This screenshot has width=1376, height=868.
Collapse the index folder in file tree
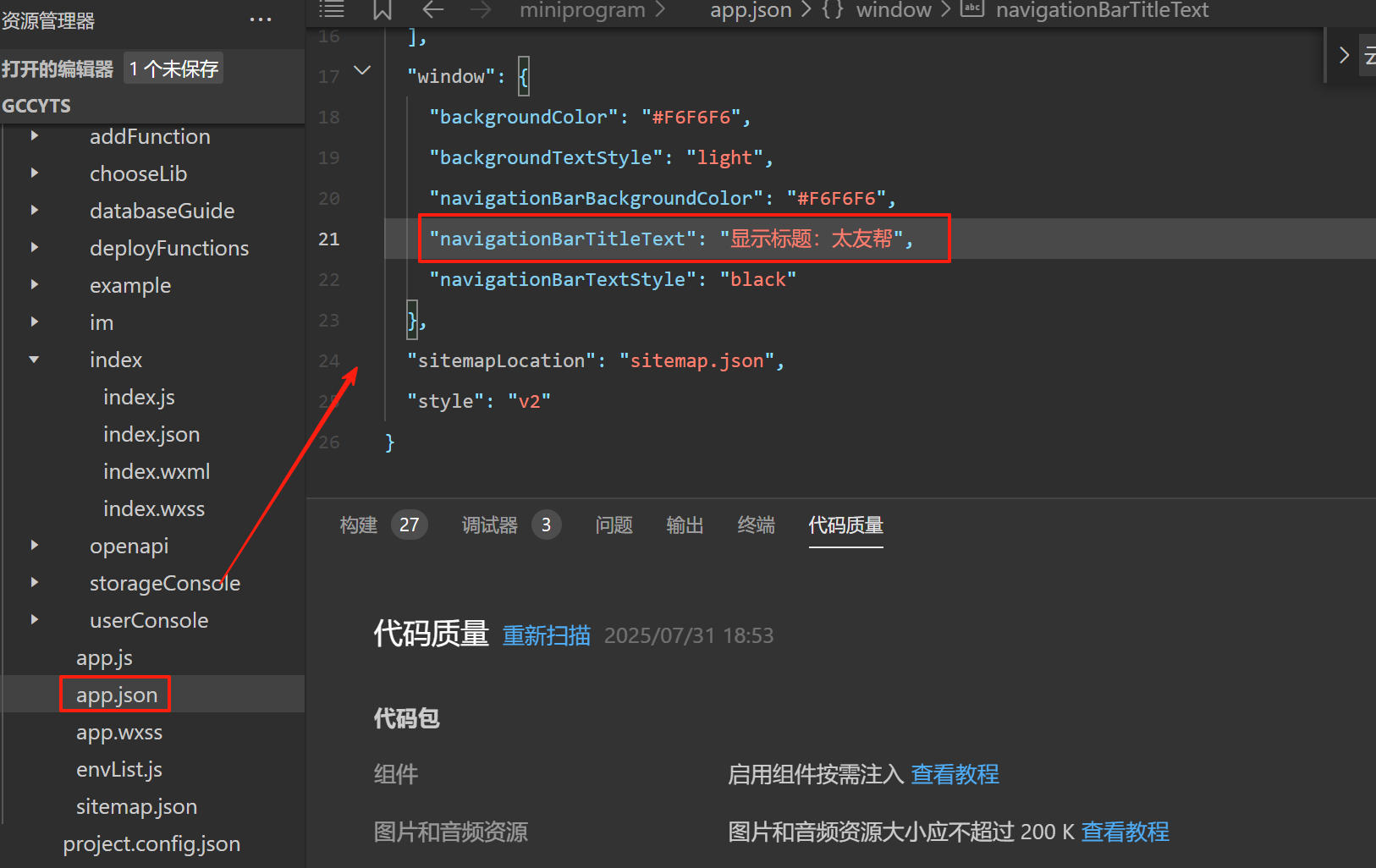[x=35, y=360]
